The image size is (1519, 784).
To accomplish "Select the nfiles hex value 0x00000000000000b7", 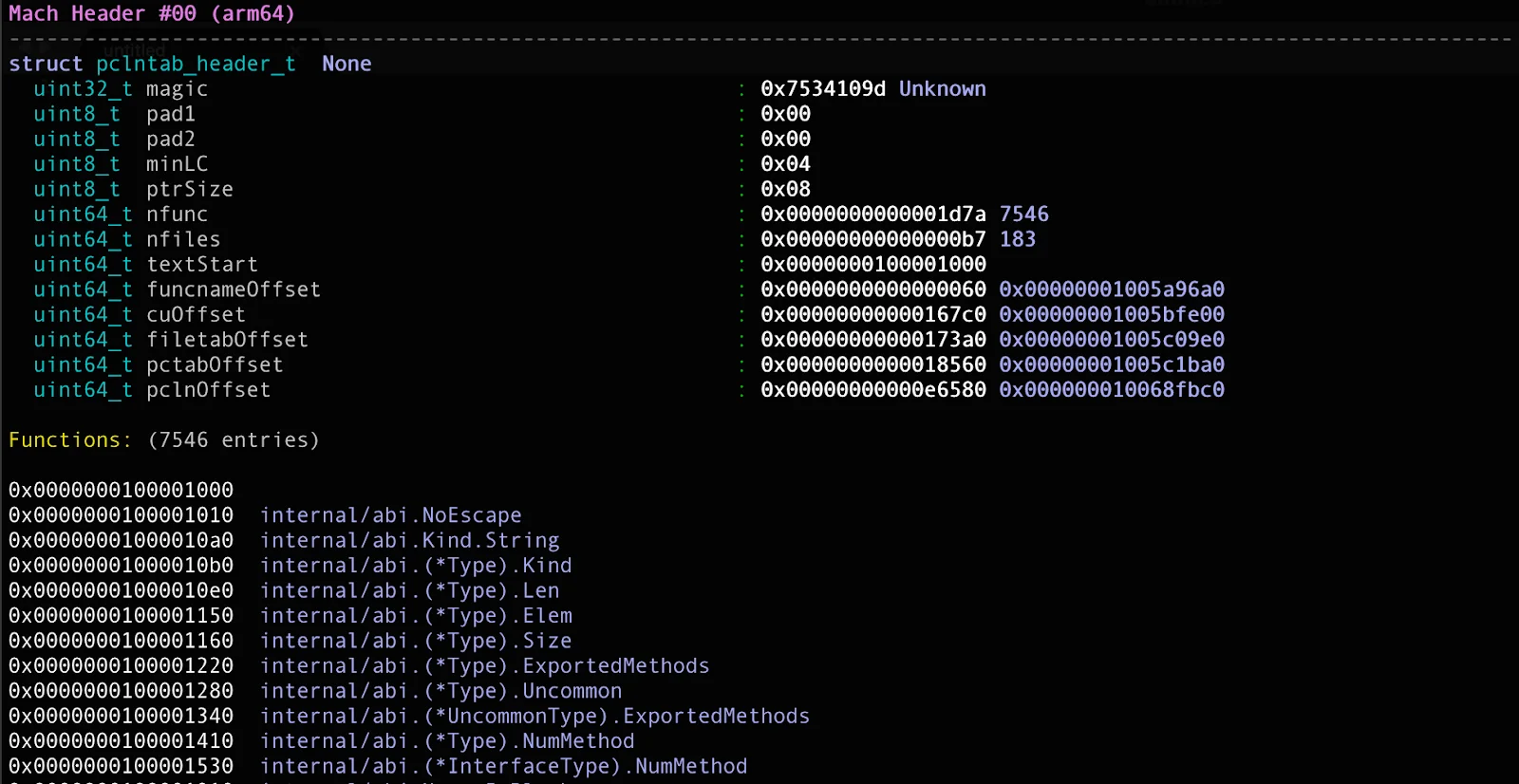I will pyautogui.click(x=873, y=239).
